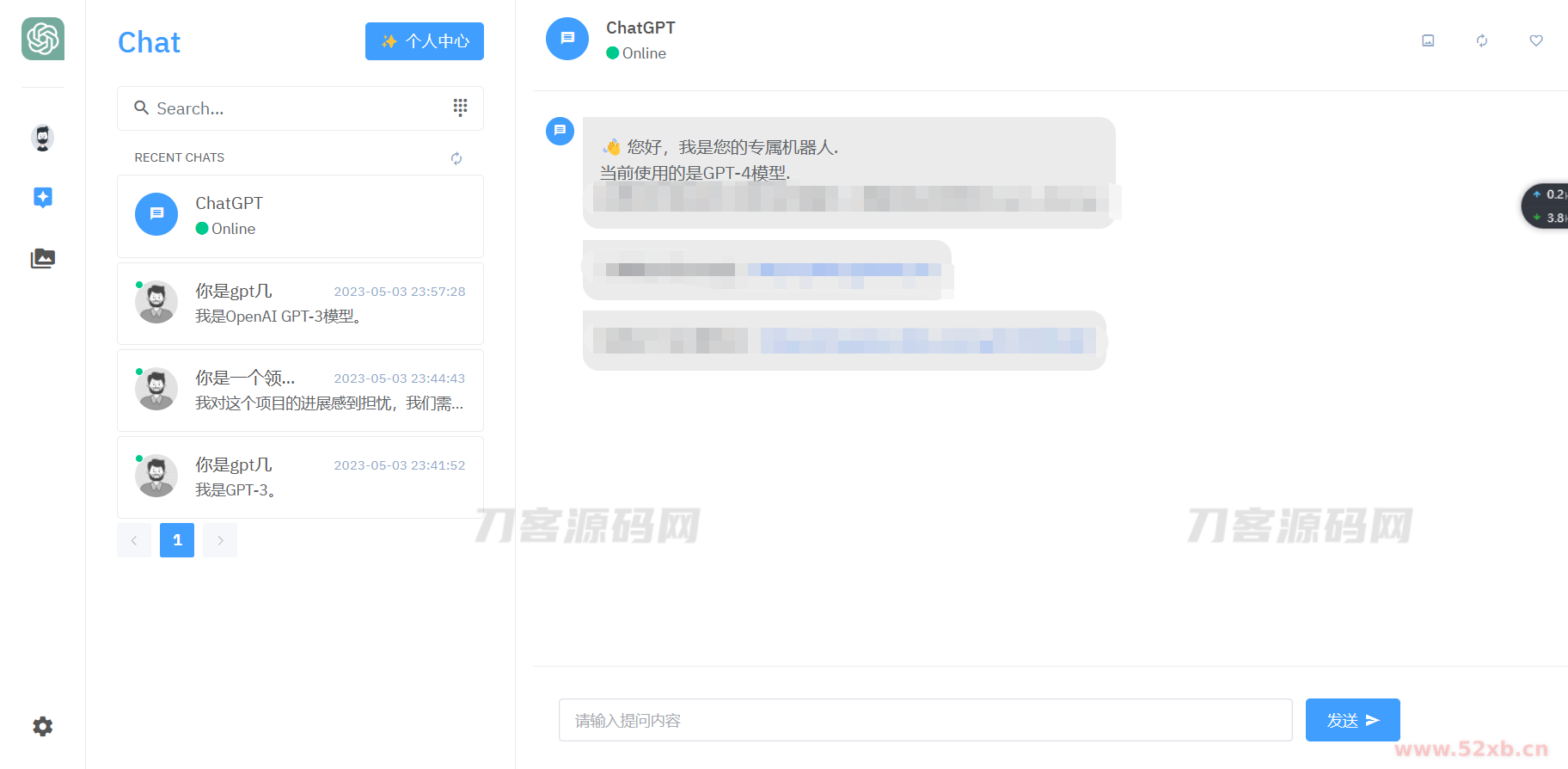Click the timestamp 2023-05-03 23:41:52
1568x769 pixels.
[400, 465]
